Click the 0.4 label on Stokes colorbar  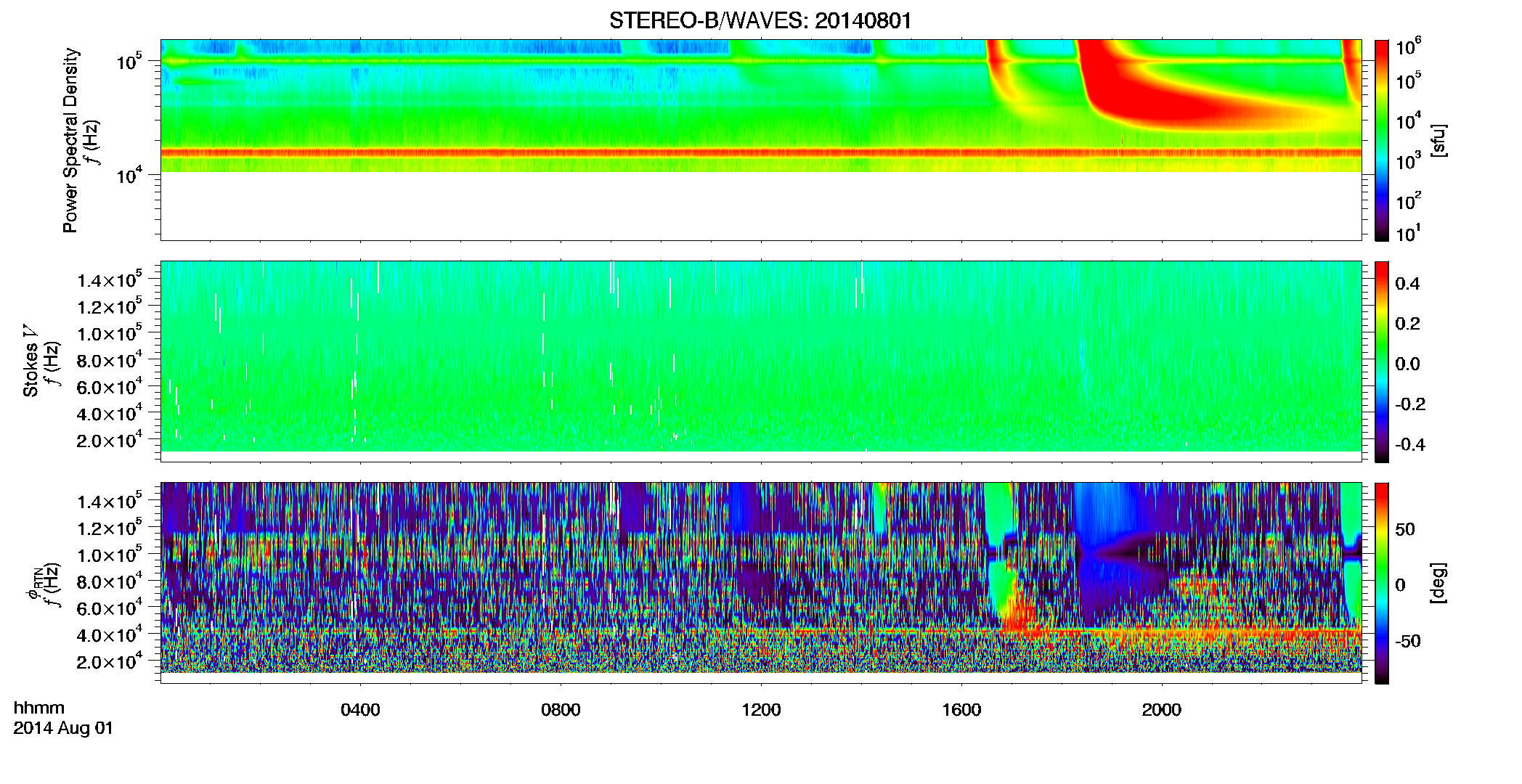(1407, 284)
